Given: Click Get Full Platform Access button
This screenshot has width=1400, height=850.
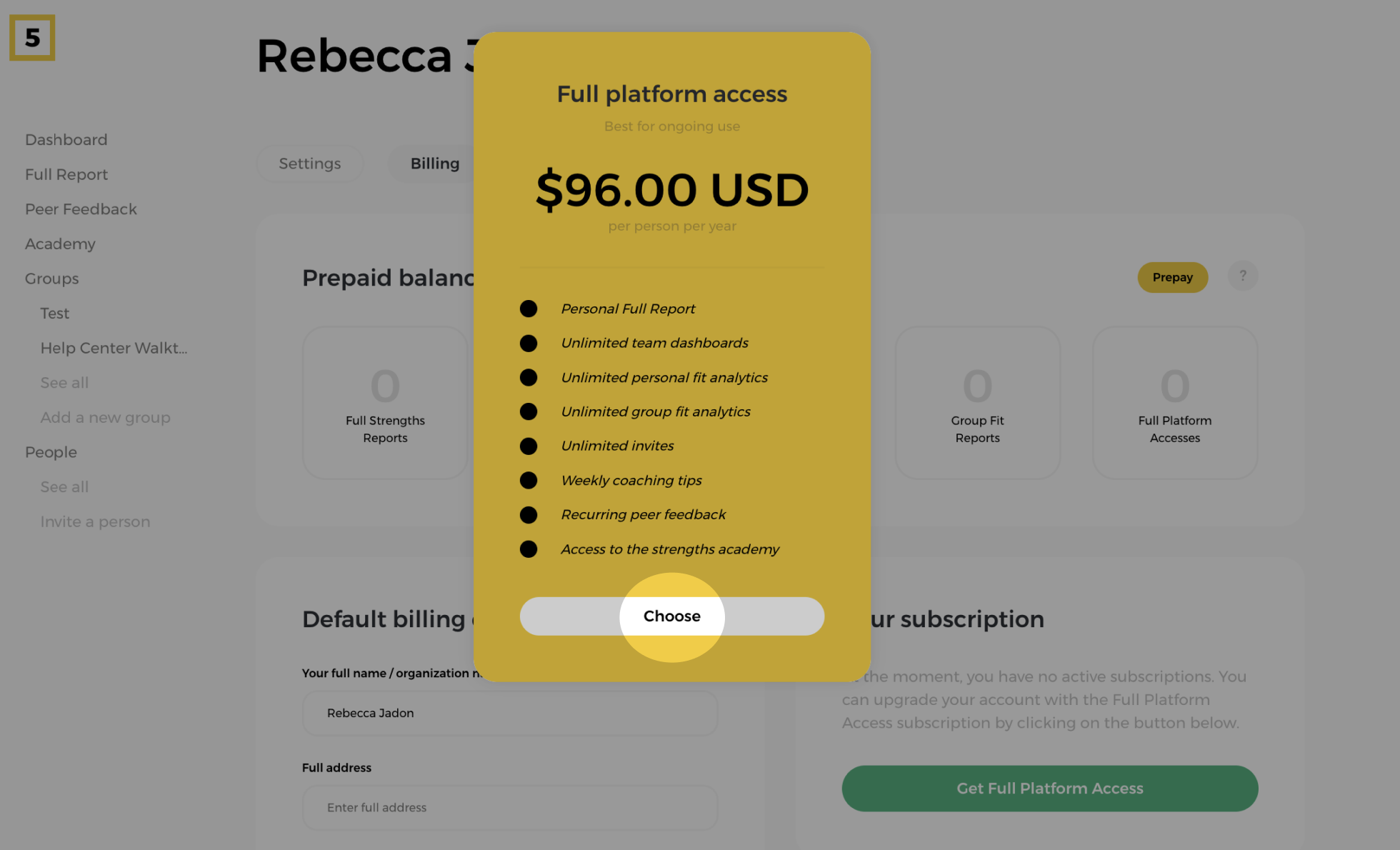Looking at the screenshot, I should click(x=1049, y=789).
